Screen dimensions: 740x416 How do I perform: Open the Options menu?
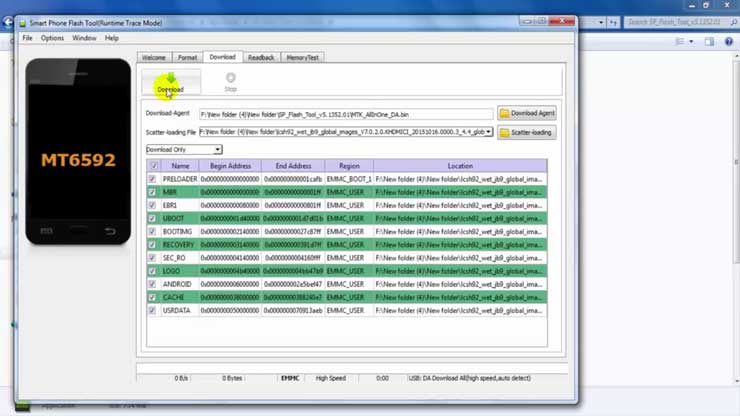(52, 38)
